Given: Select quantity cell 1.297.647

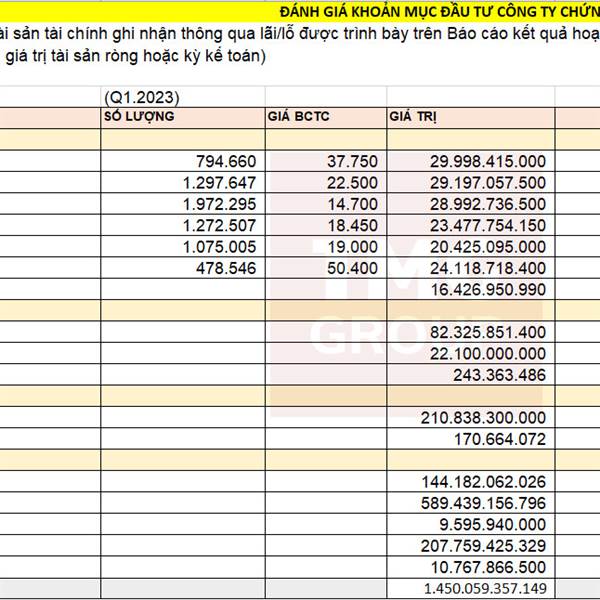Looking at the screenshot, I should click(183, 183).
